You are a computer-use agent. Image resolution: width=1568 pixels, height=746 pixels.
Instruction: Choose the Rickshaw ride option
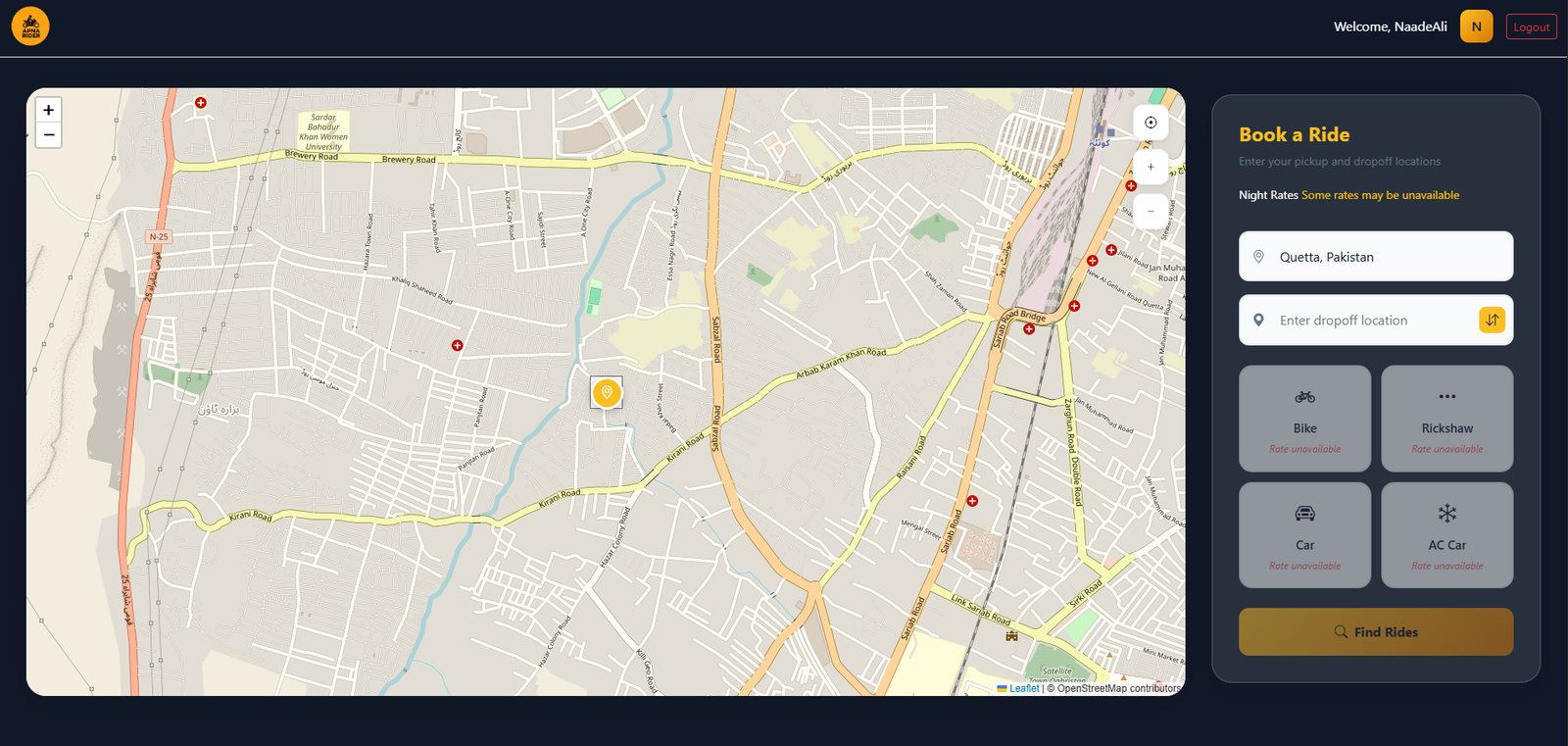1447,419
